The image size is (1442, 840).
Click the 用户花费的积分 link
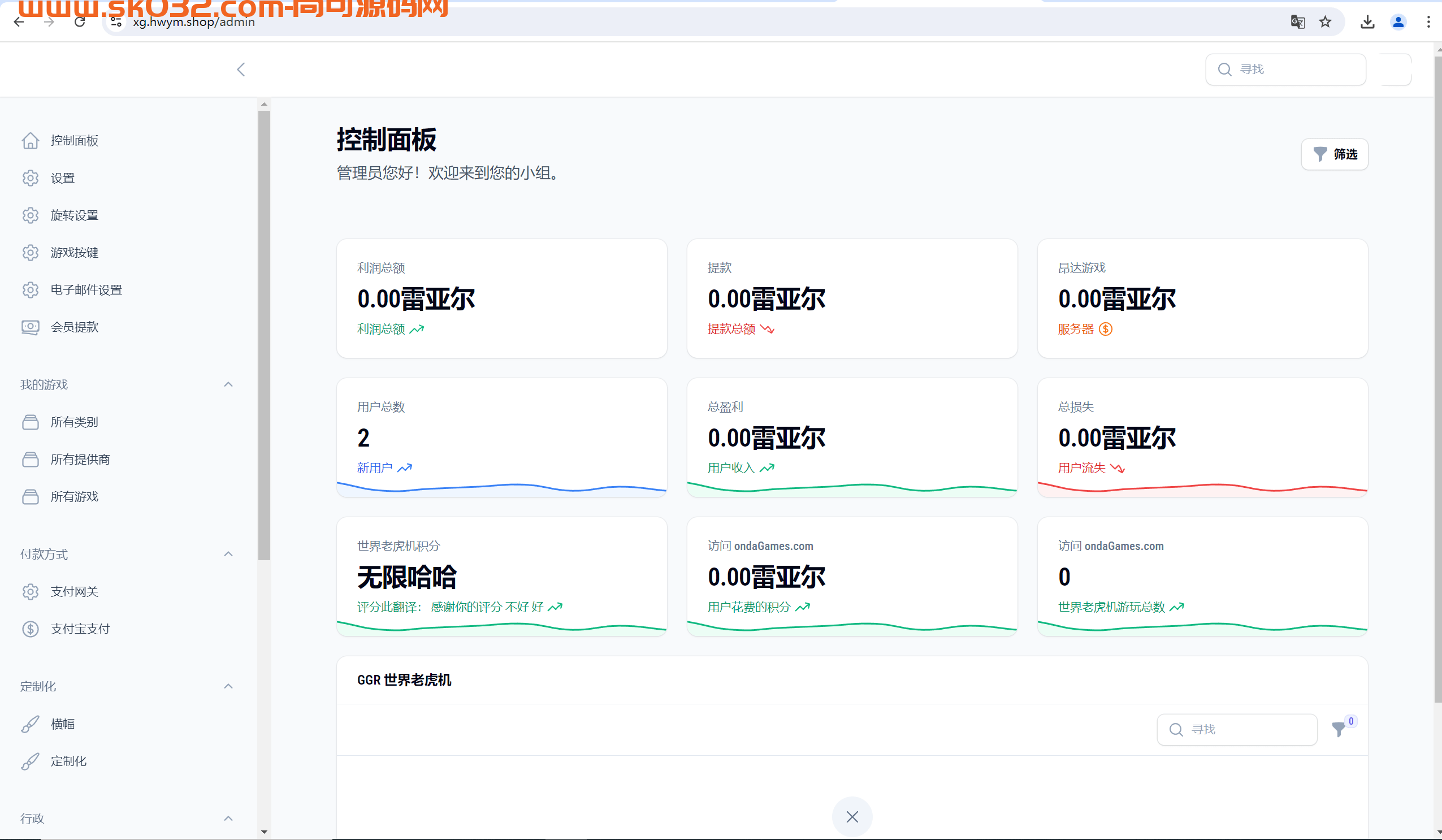759,607
